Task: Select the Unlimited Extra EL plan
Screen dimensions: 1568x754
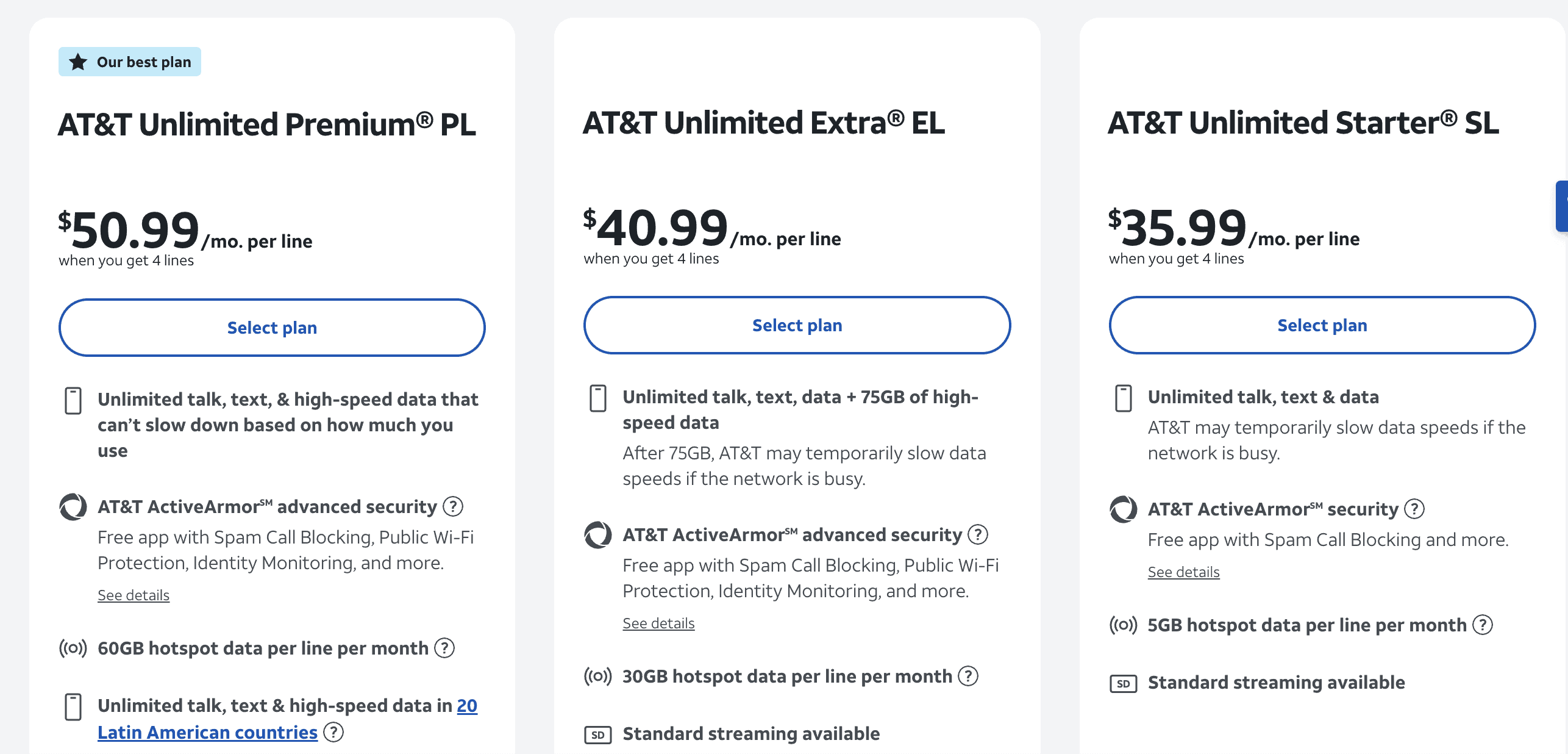Action: coord(797,325)
